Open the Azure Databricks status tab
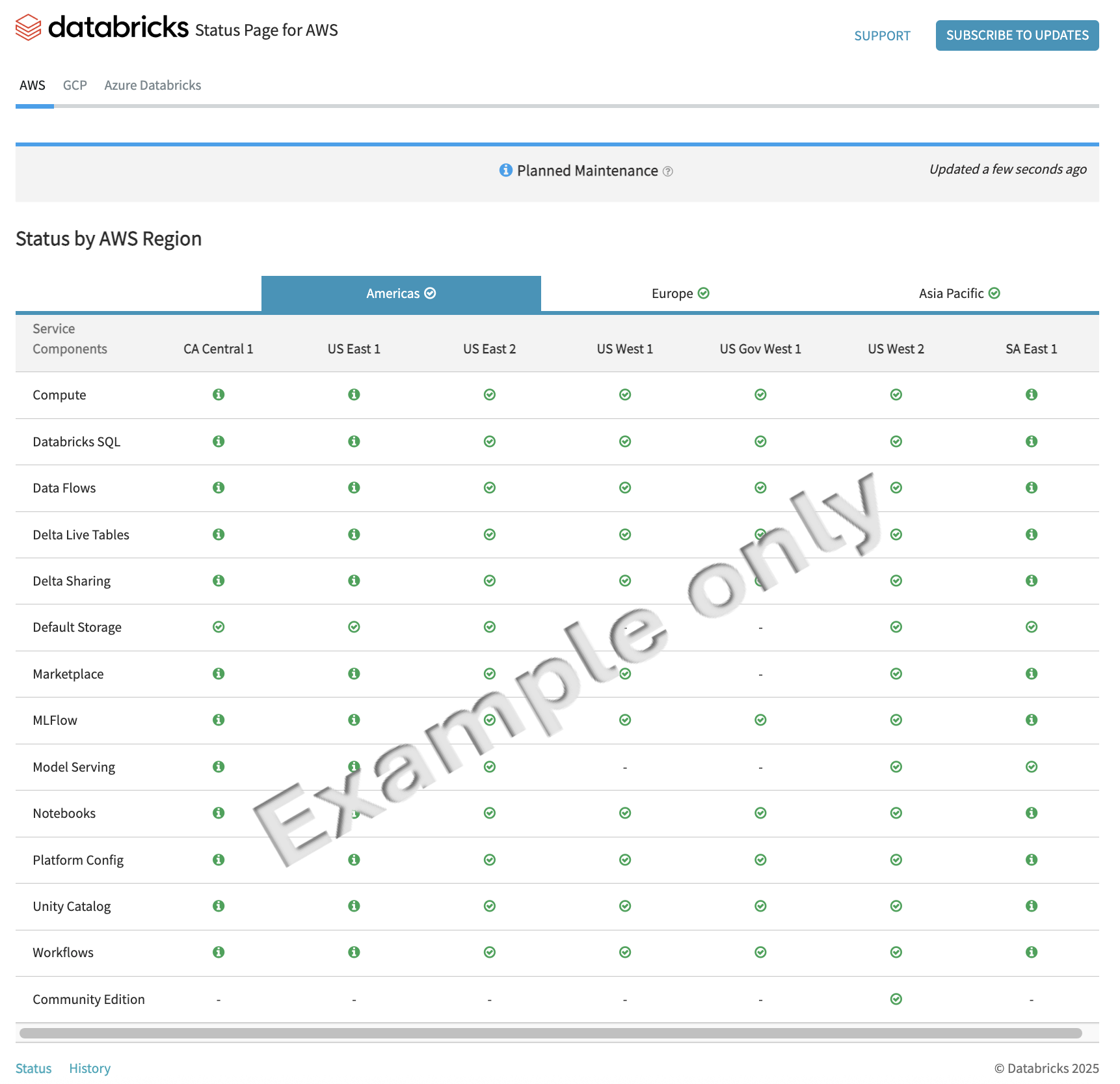The image size is (1120, 1084). coord(153,85)
